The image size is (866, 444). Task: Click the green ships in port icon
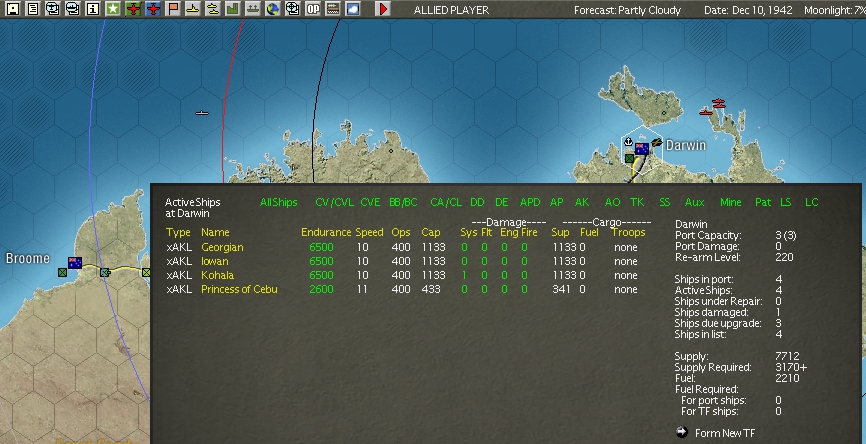point(252,8)
